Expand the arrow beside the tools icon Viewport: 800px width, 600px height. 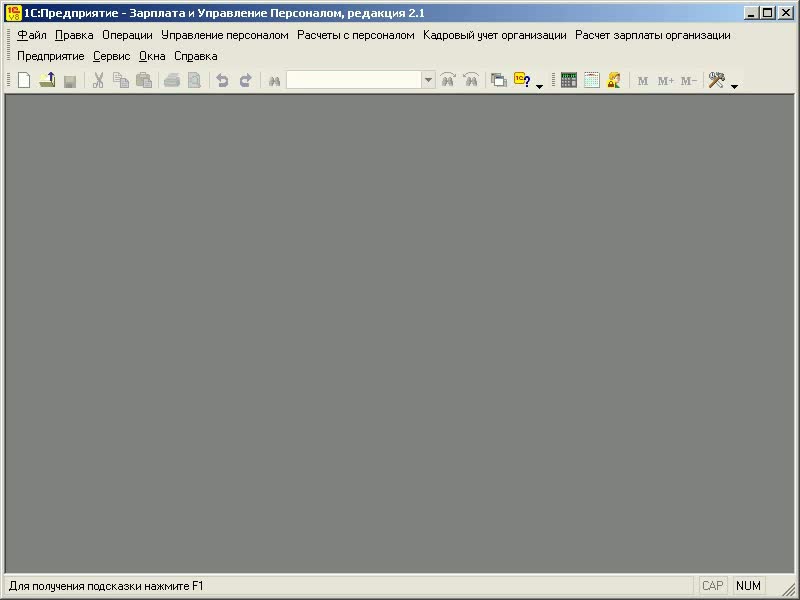734,86
